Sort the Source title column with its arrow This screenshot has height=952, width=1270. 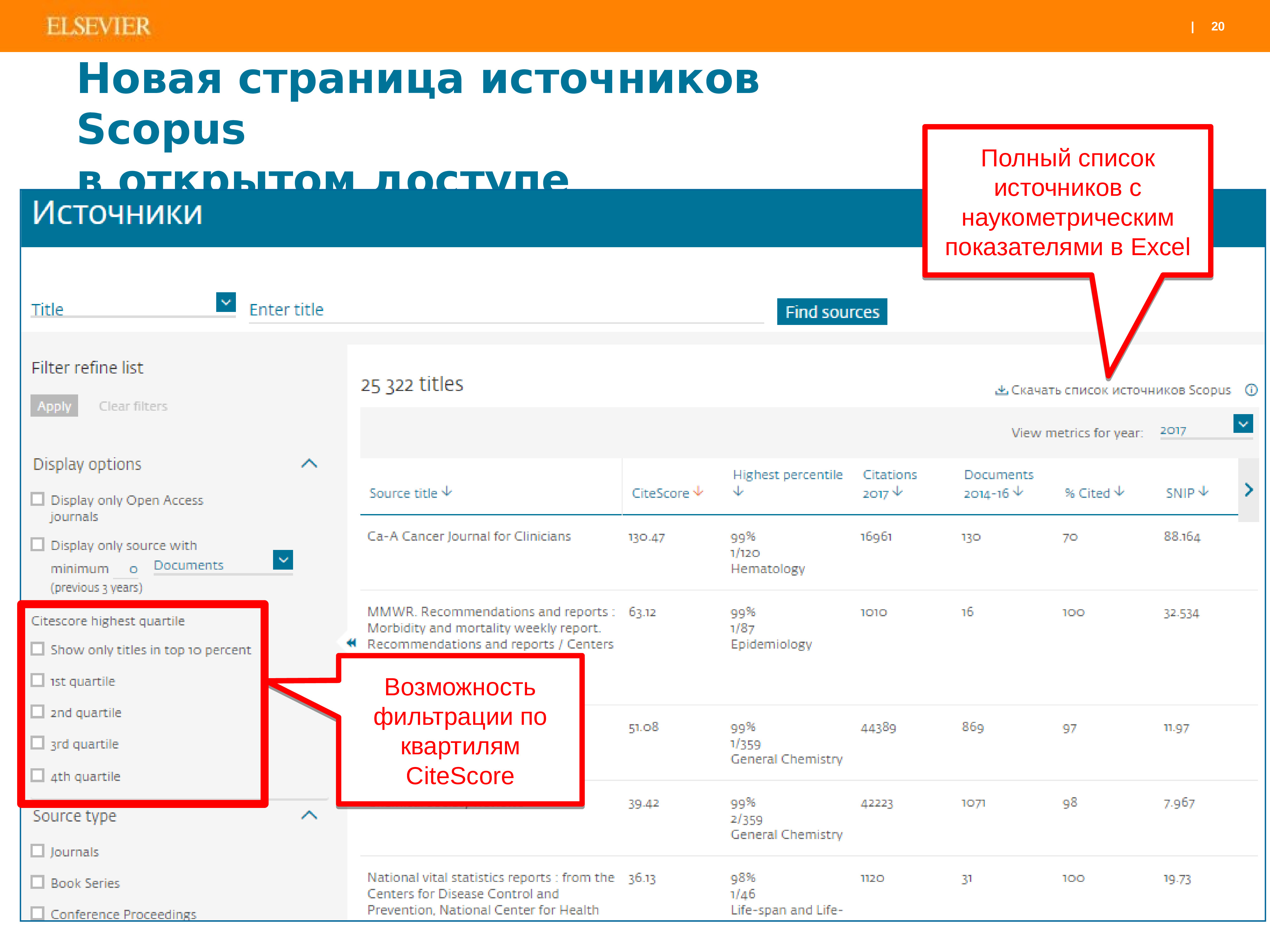click(447, 492)
